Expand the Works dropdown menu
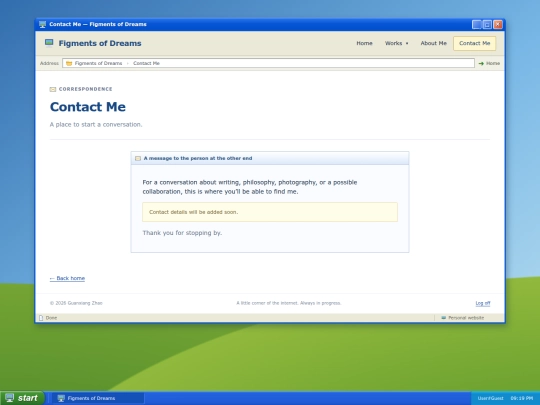Viewport: 540px width, 405px height. [396, 43]
